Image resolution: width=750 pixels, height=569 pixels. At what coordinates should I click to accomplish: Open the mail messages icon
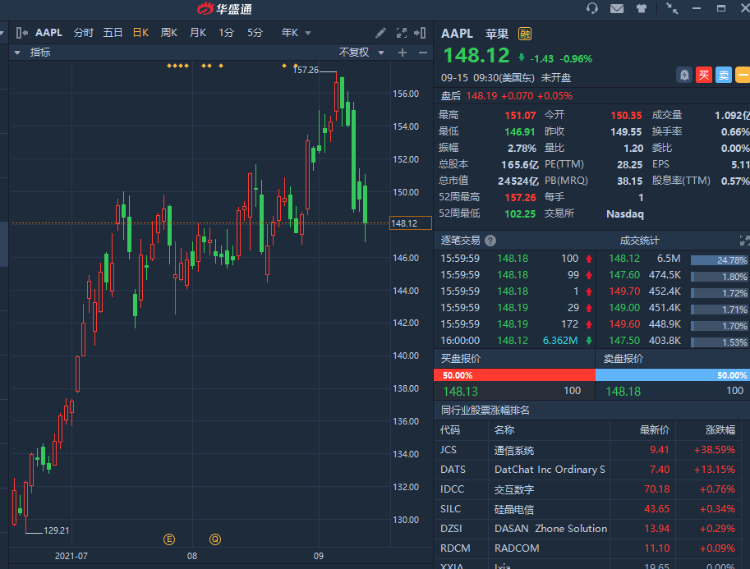[617, 9]
